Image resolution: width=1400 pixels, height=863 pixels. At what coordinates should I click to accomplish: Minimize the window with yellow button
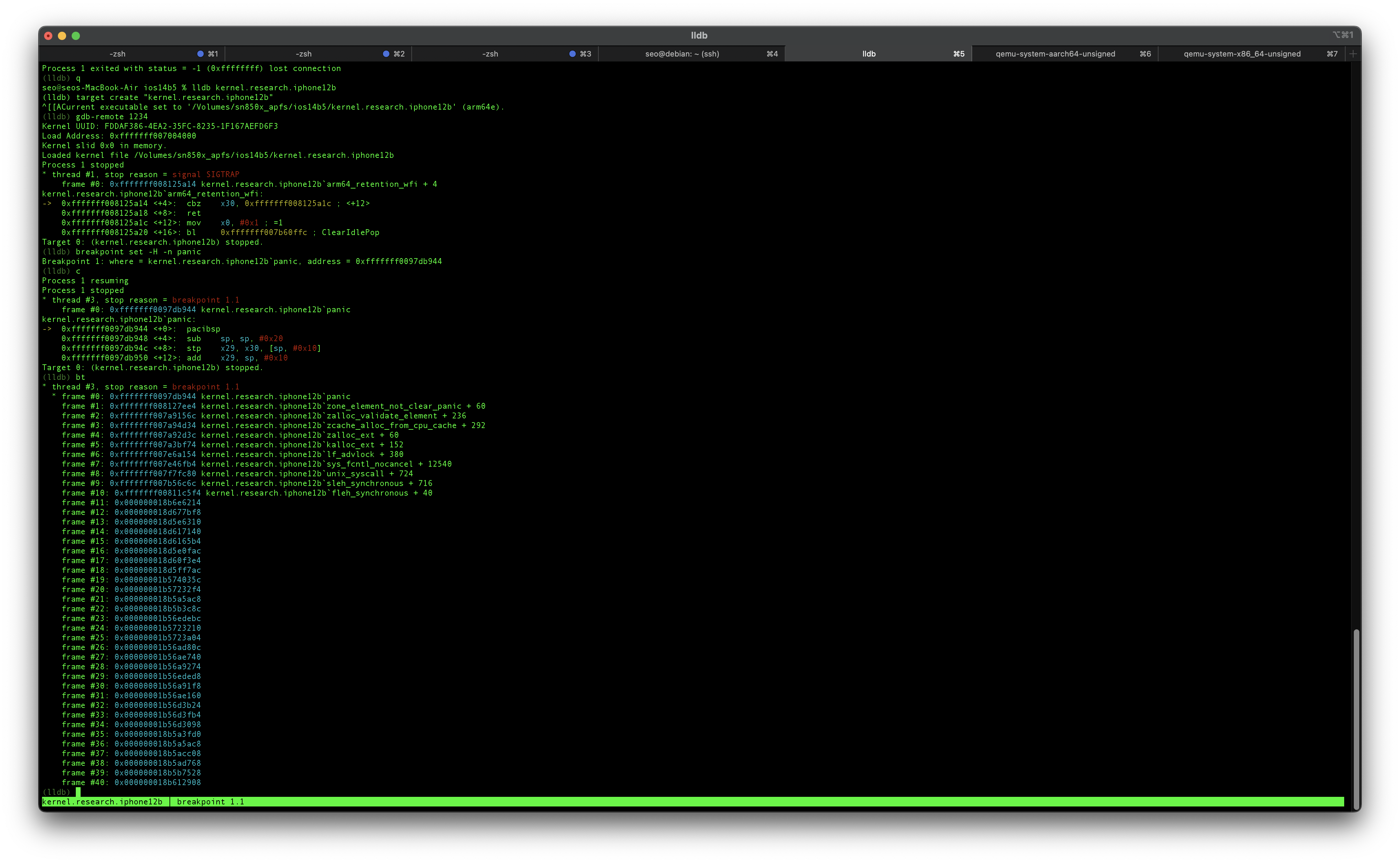pos(62,36)
